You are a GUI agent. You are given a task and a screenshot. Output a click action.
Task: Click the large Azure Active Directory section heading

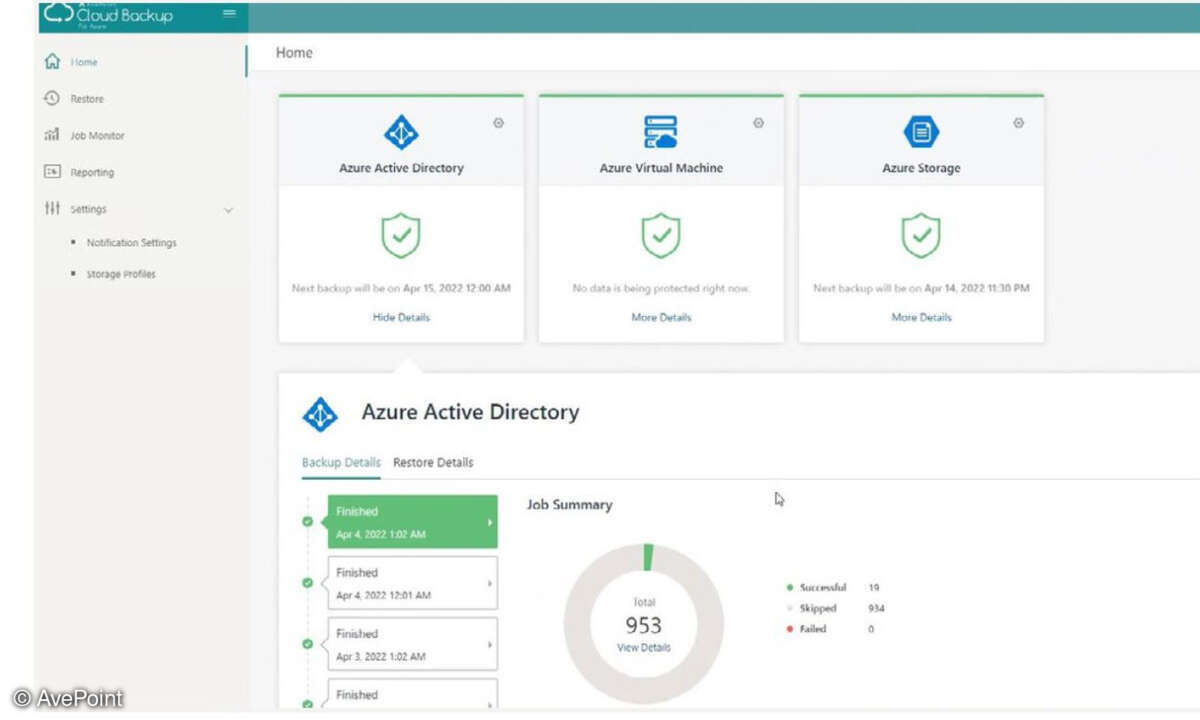pos(470,412)
